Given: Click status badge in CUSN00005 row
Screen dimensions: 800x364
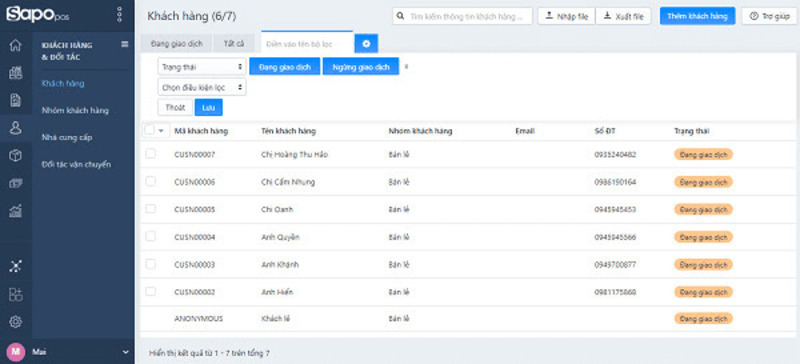Looking at the screenshot, I should tap(703, 209).
